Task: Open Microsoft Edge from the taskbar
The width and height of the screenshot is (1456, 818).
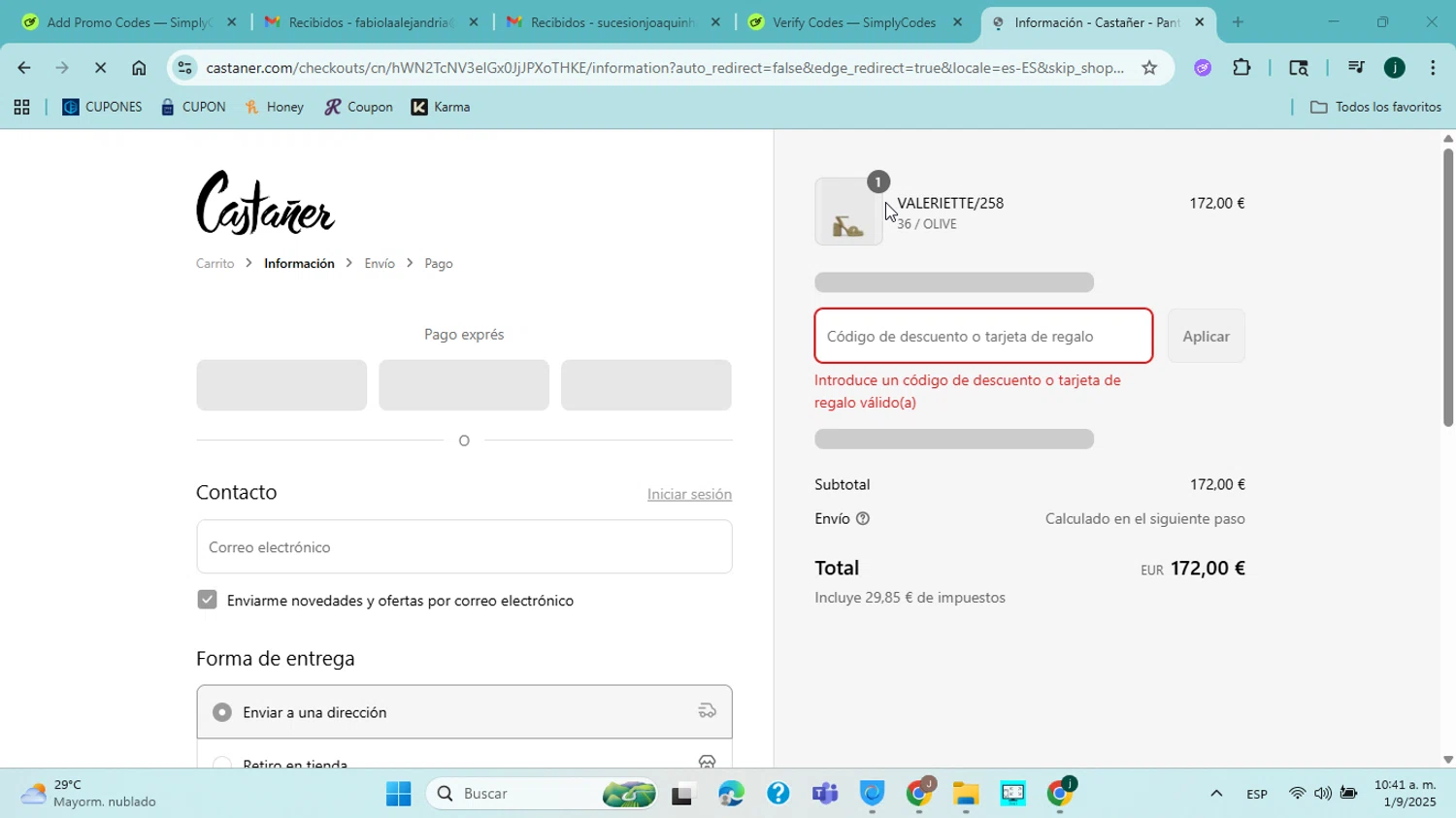Action: (x=731, y=794)
